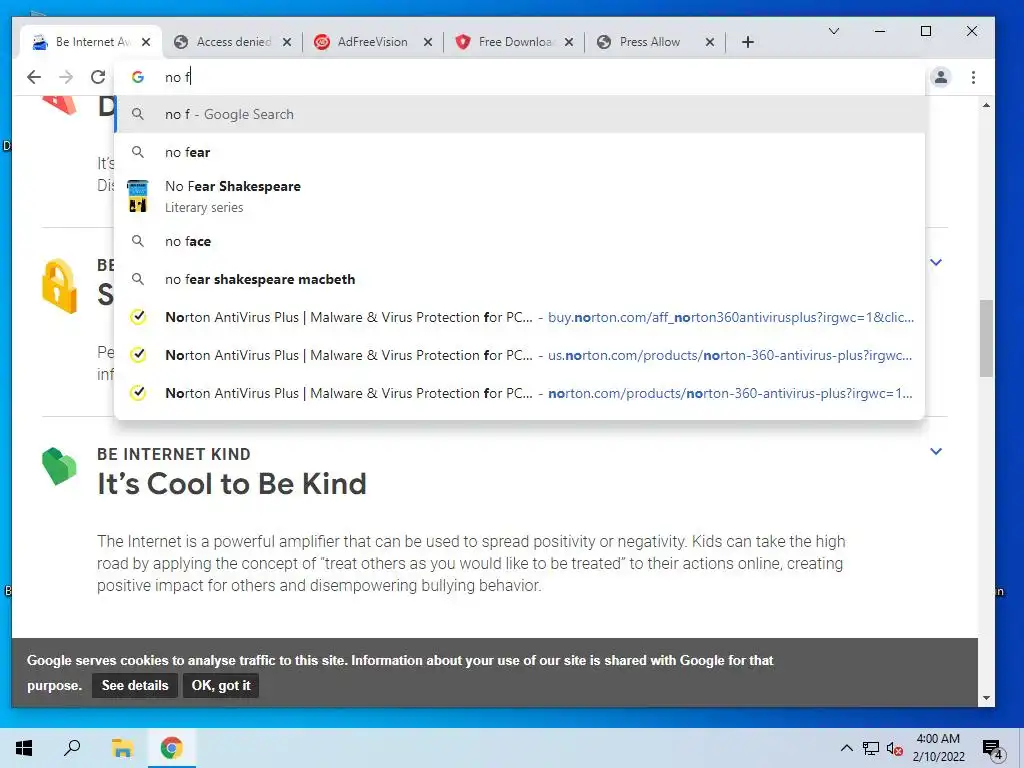Click the address bar containing "no f"
This screenshot has width=1024, height=768.
[519, 77]
